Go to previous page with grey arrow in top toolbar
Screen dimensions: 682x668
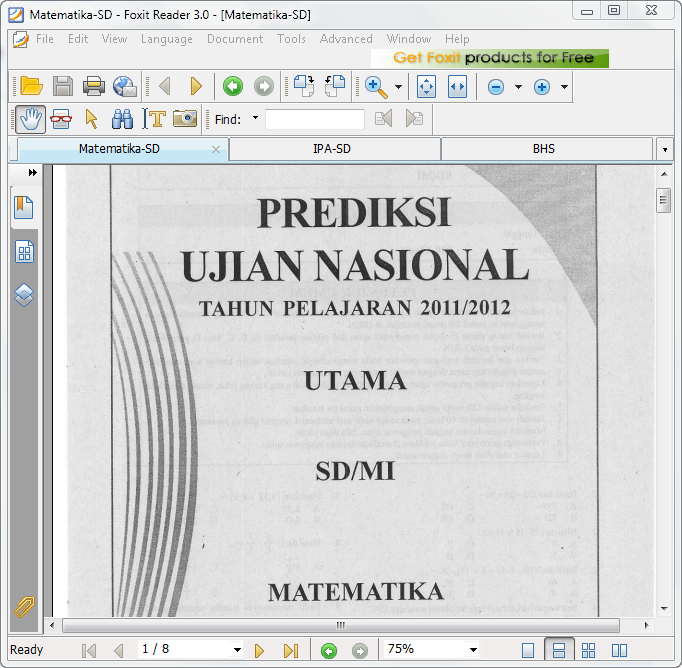pos(165,86)
